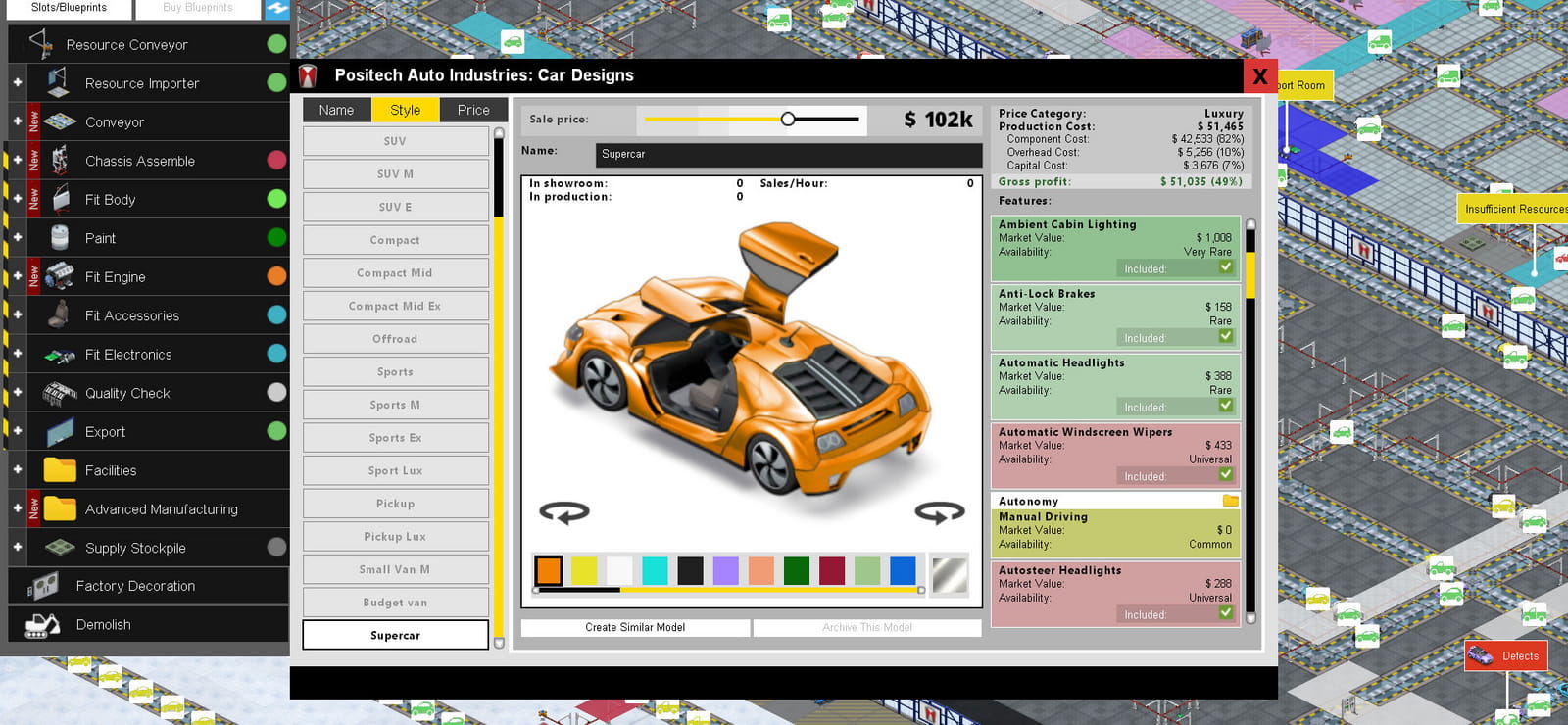Toggle the Chassis Assemble red status dot

277,161
